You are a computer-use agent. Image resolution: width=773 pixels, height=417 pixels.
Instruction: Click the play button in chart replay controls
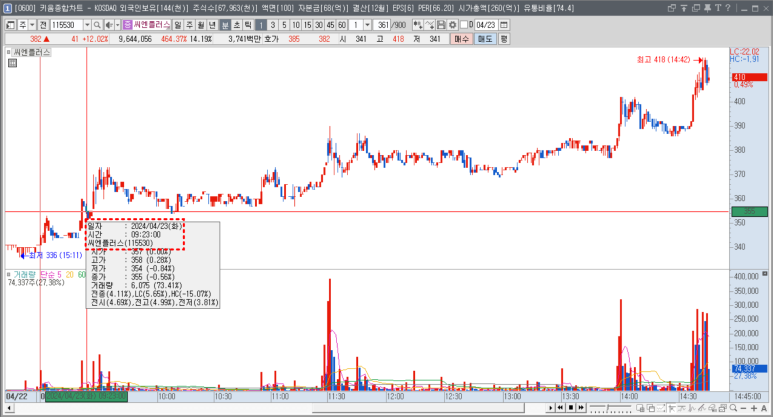(x=550, y=408)
